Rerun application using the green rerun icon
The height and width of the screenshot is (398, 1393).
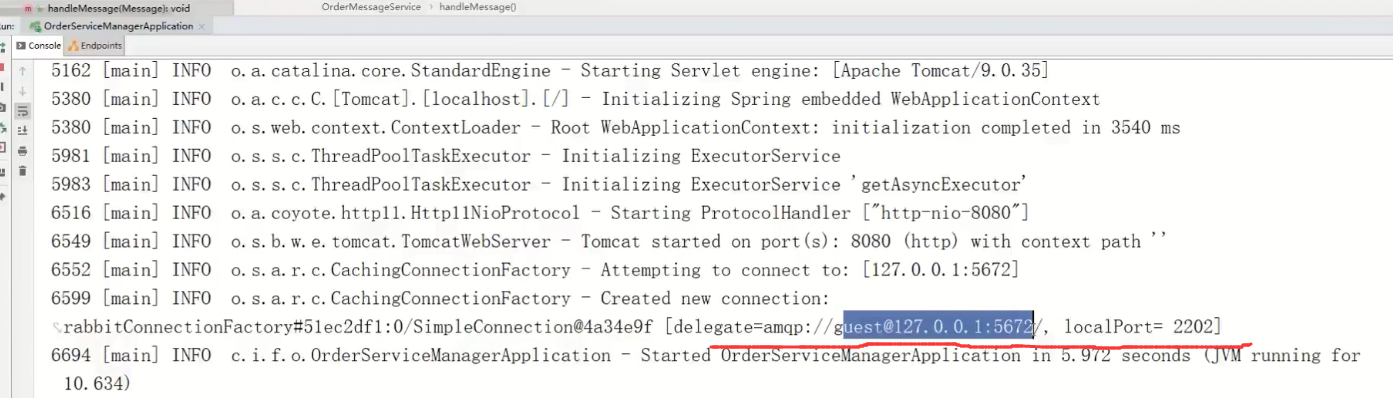pos(3,47)
